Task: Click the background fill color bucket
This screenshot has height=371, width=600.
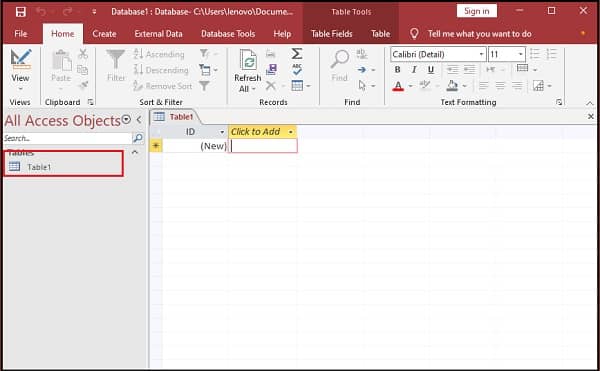Action: click(452, 86)
